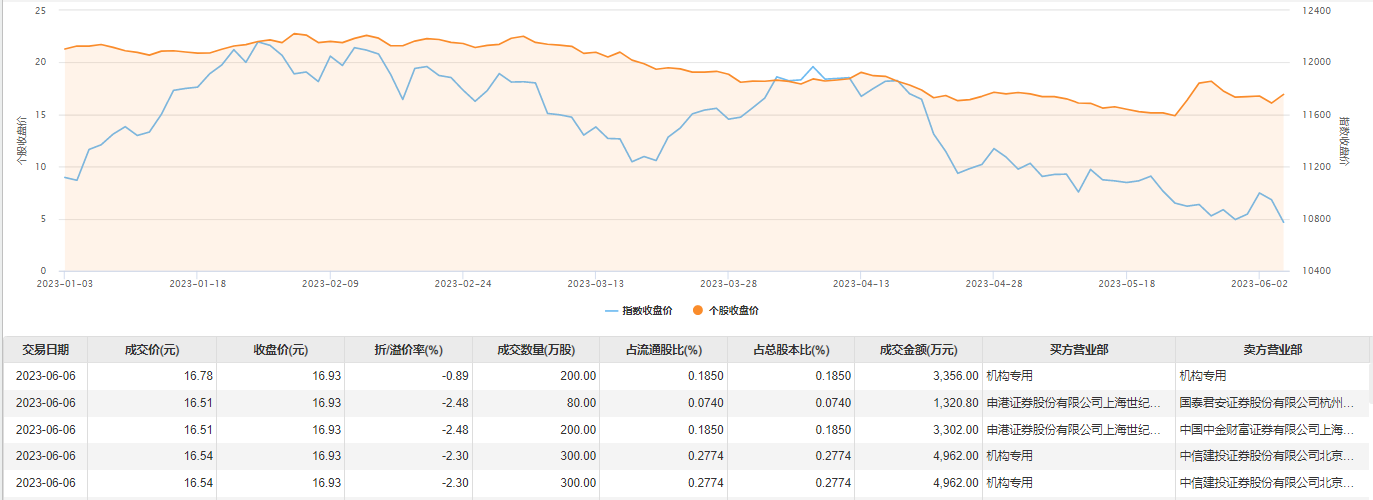This screenshot has width=1373, height=500.
Task: Click the 2023-01-03 x-axis date label
Action: click(65, 283)
